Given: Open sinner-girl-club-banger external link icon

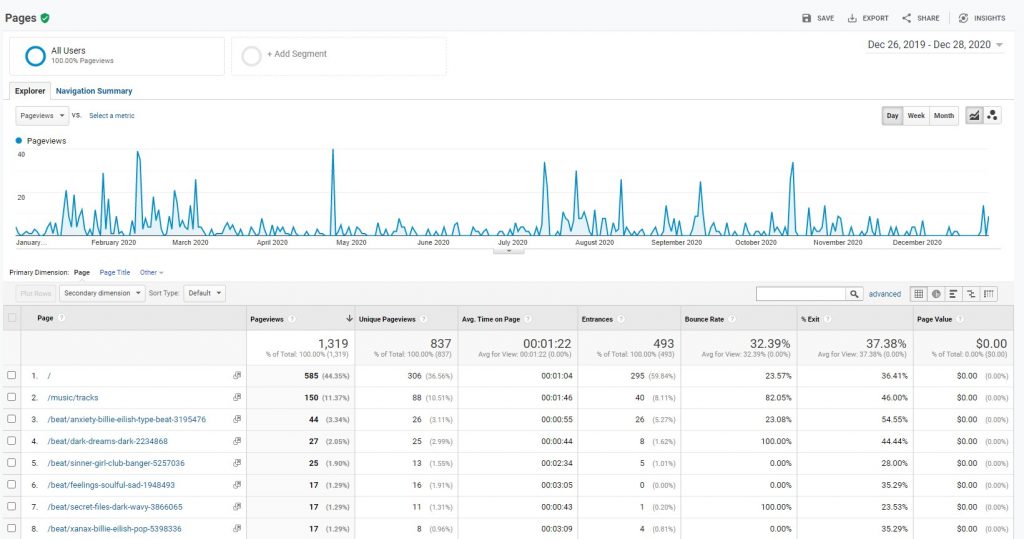Looking at the screenshot, I should 237,463.
